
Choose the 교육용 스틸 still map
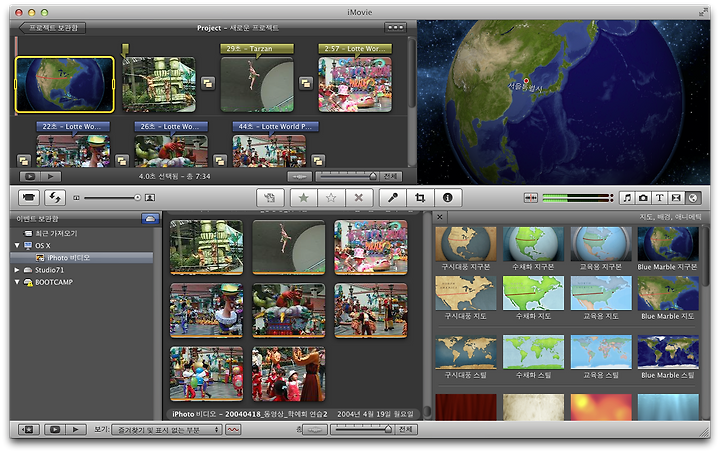pos(601,352)
